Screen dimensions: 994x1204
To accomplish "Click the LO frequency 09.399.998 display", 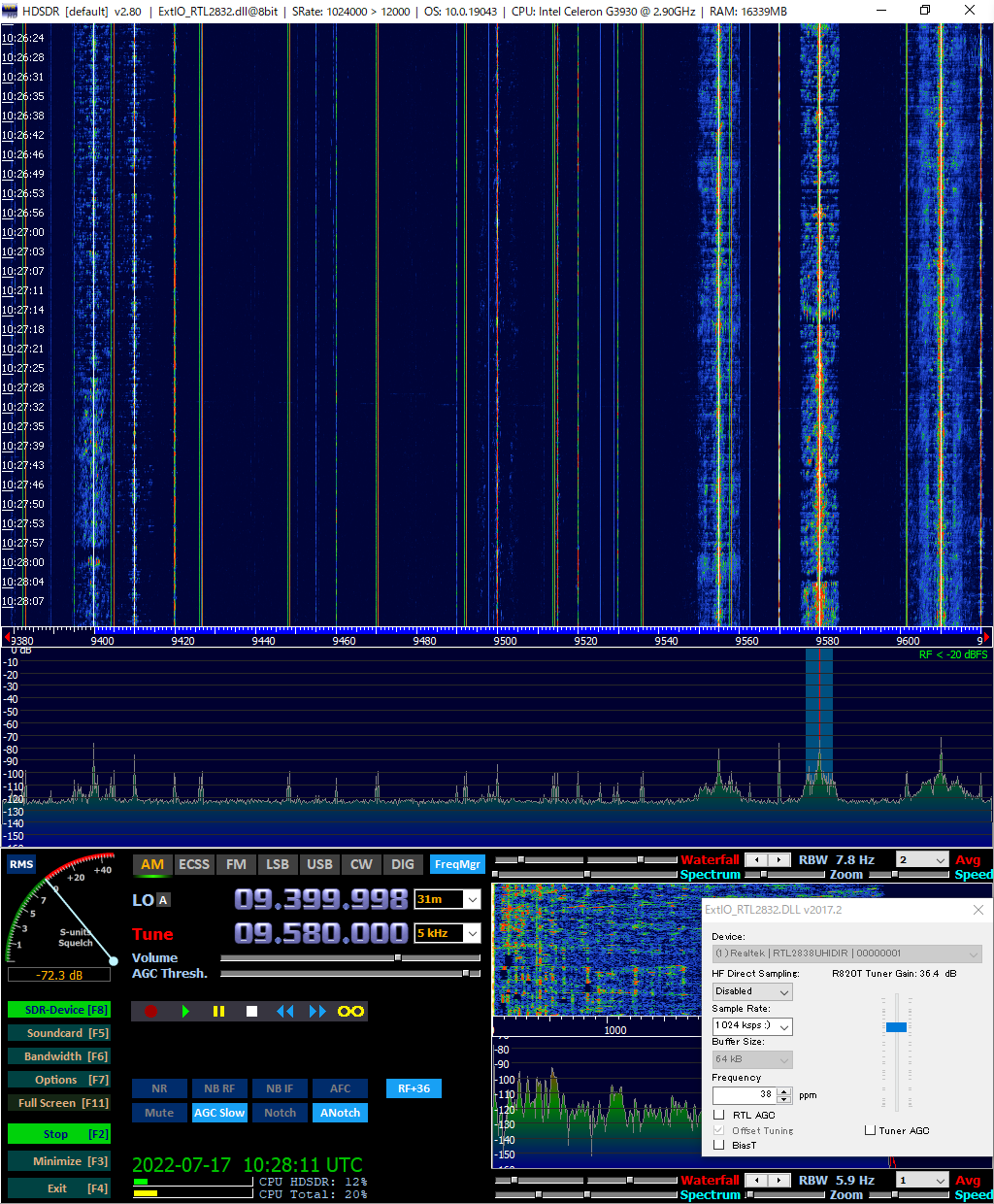I will (x=320, y=900).
